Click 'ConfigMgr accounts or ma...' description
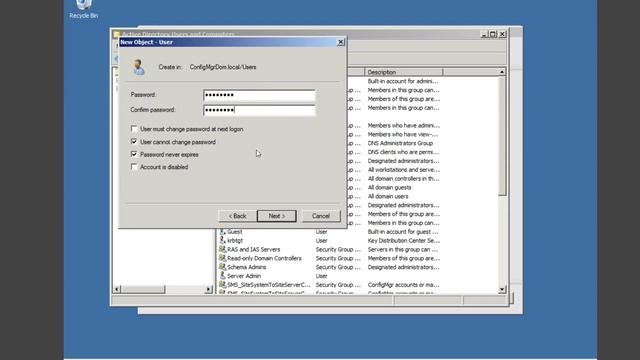640x360 pixels. click(403, 285)
